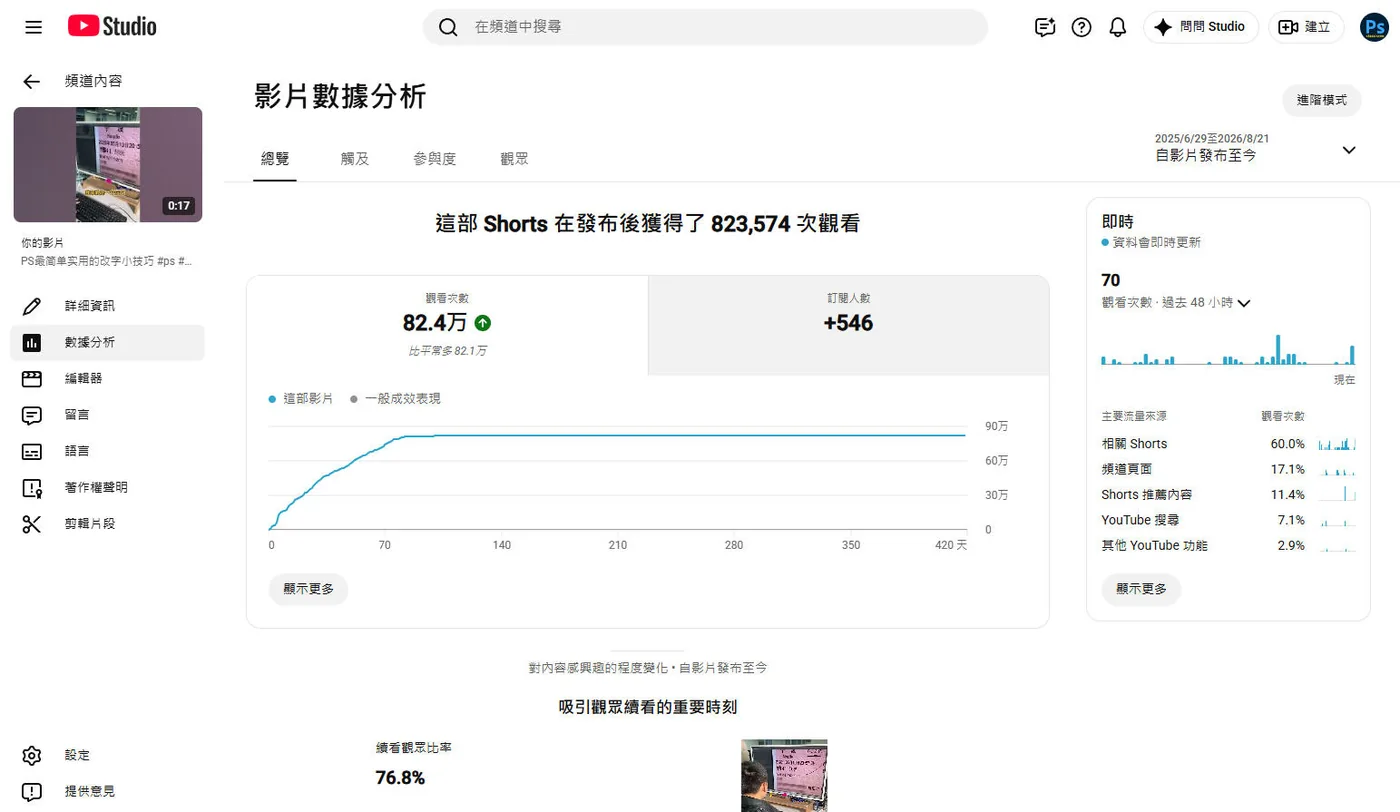Expand the 過去 48 小時 dropdown
1400x812 pixels.
1176,303
